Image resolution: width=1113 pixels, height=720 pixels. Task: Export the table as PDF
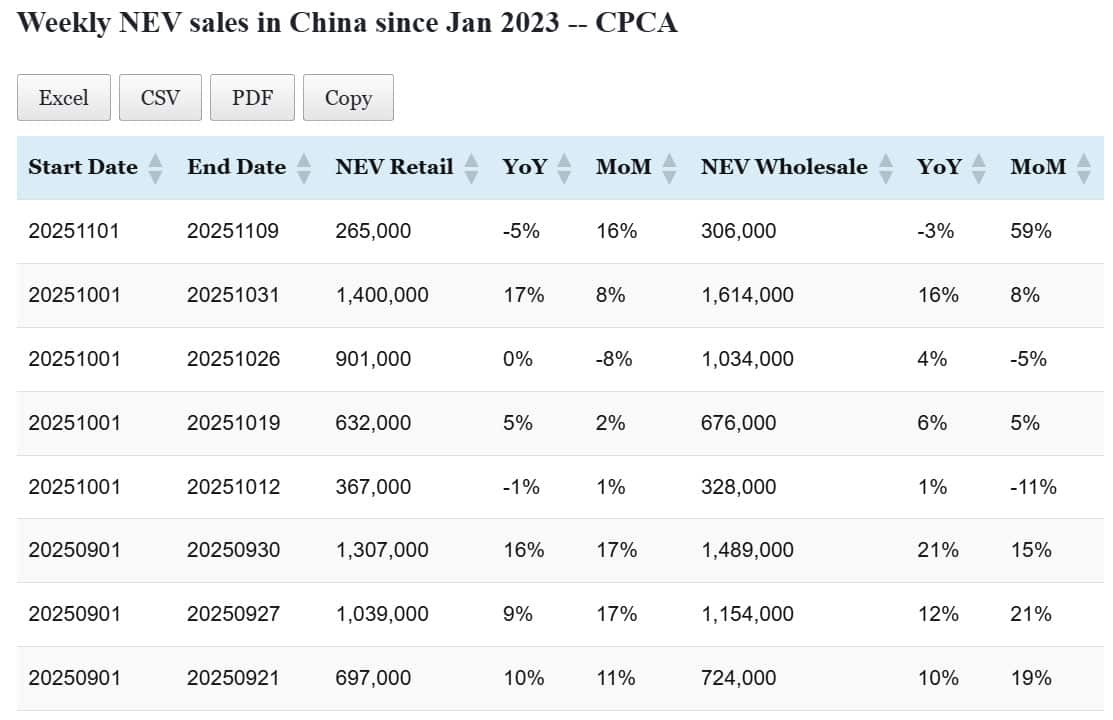coord(252,98)
